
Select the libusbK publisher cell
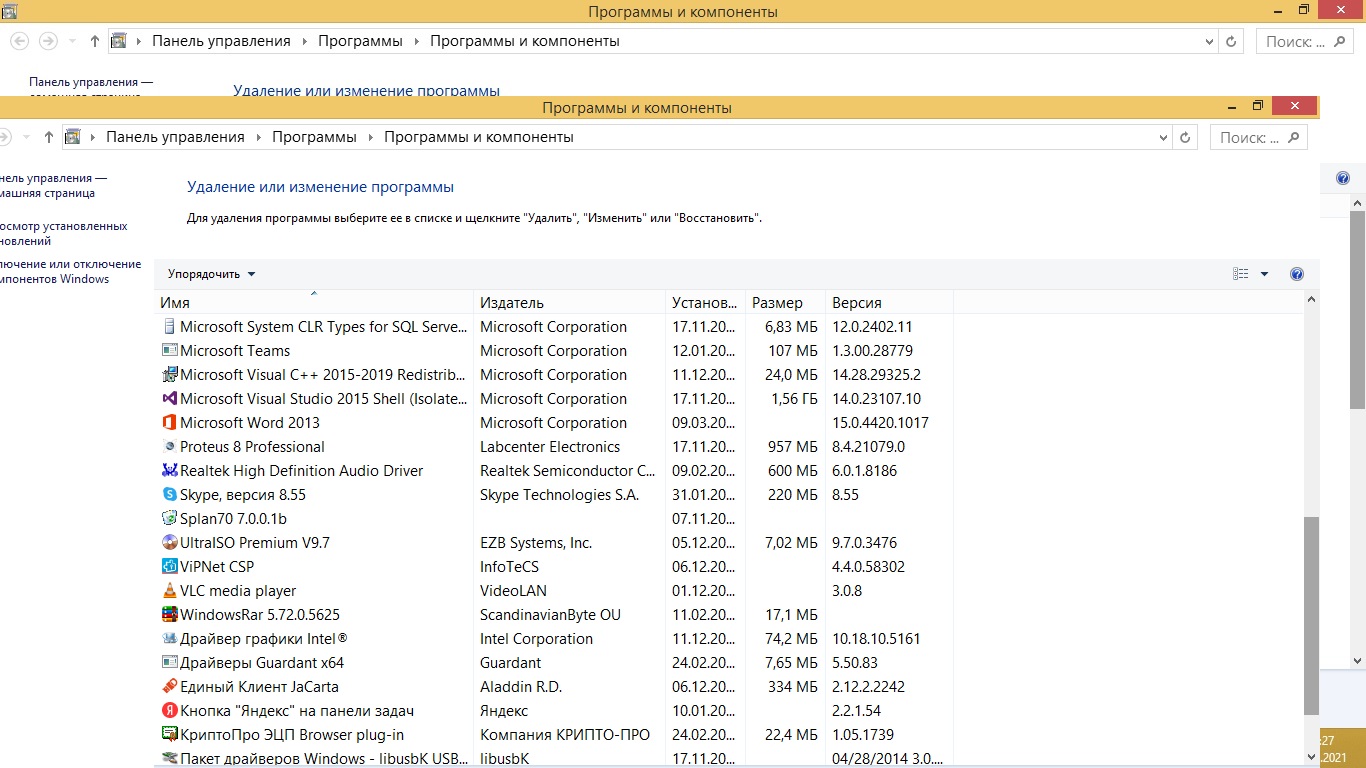(504, 759)
